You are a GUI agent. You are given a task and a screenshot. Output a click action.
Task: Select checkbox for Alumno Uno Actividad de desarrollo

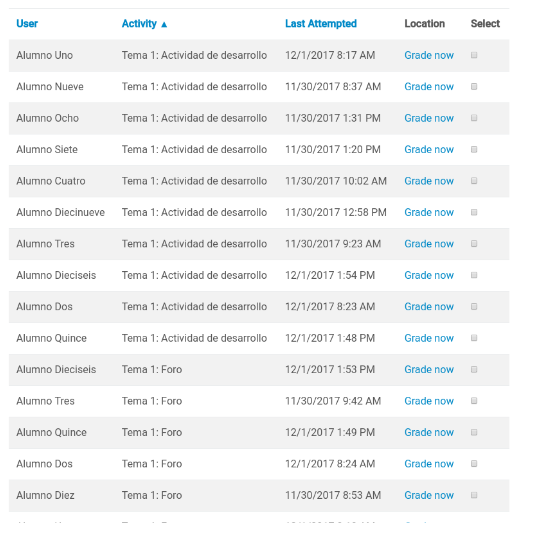click(474, 55)
